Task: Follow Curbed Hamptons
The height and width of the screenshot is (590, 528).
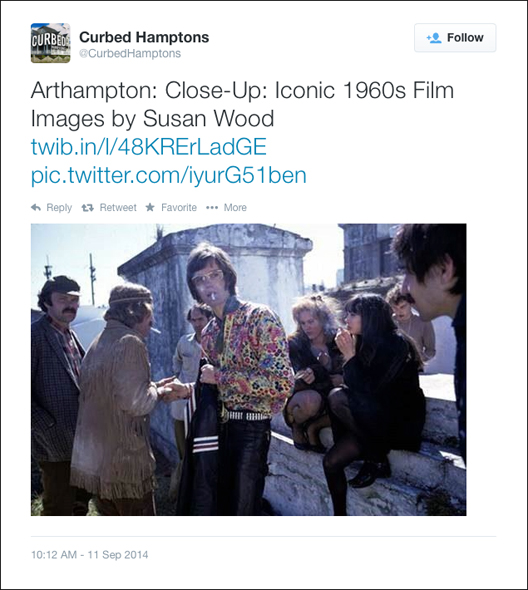Action: point(455,38)
